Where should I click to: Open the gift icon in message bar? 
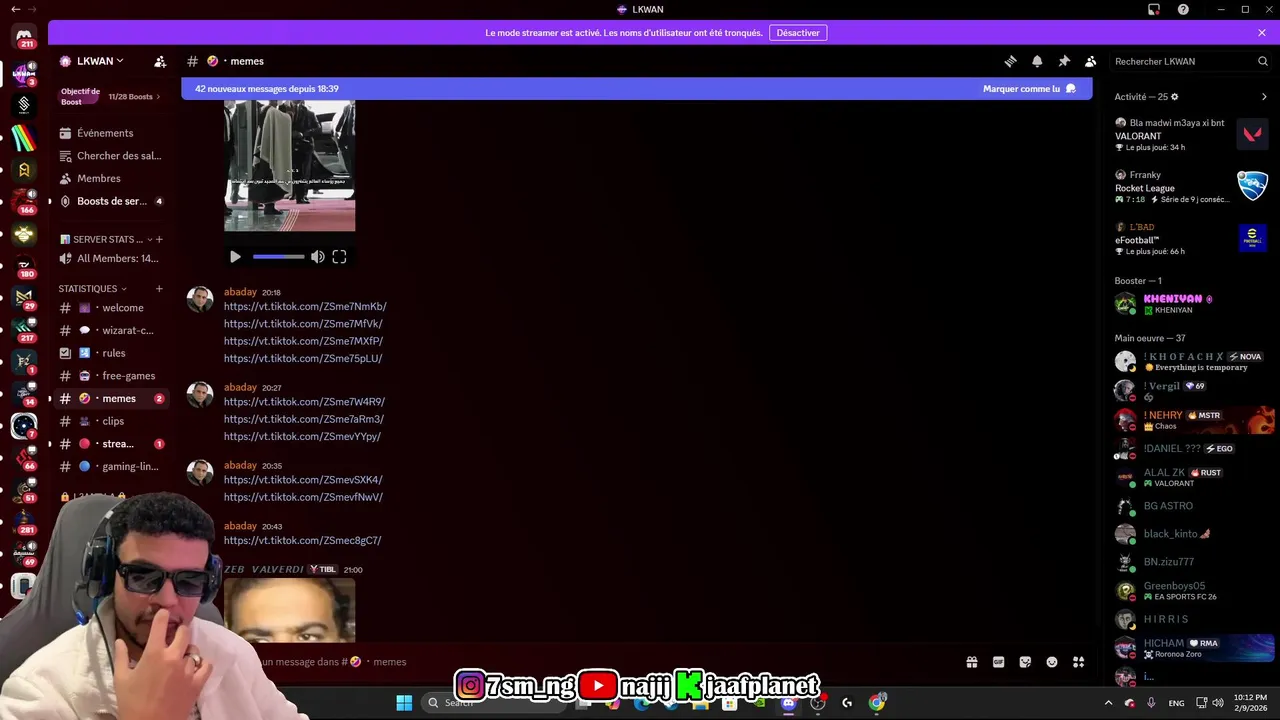[971, 662]
